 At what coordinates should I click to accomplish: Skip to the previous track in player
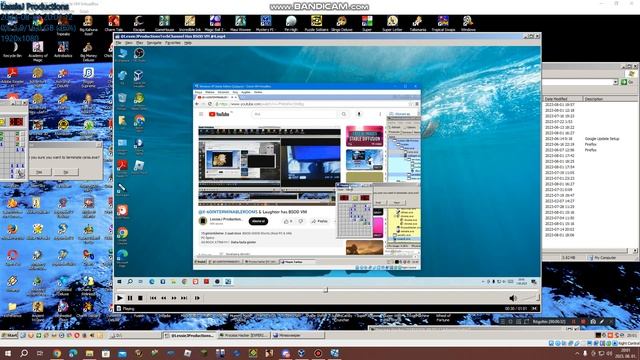click(153, 298)
